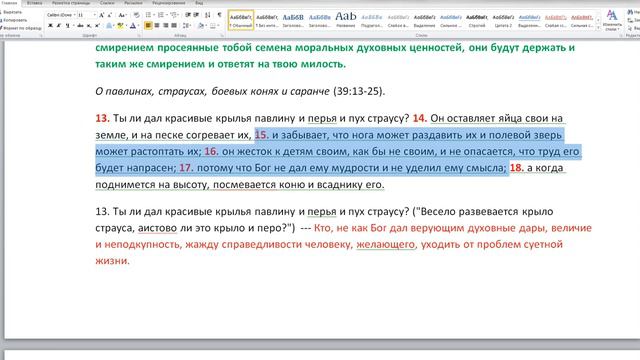The width and height of the screenshot is (640, 360).
Task: Click verse number 16. in highlighted text
Action: [211, 151]
